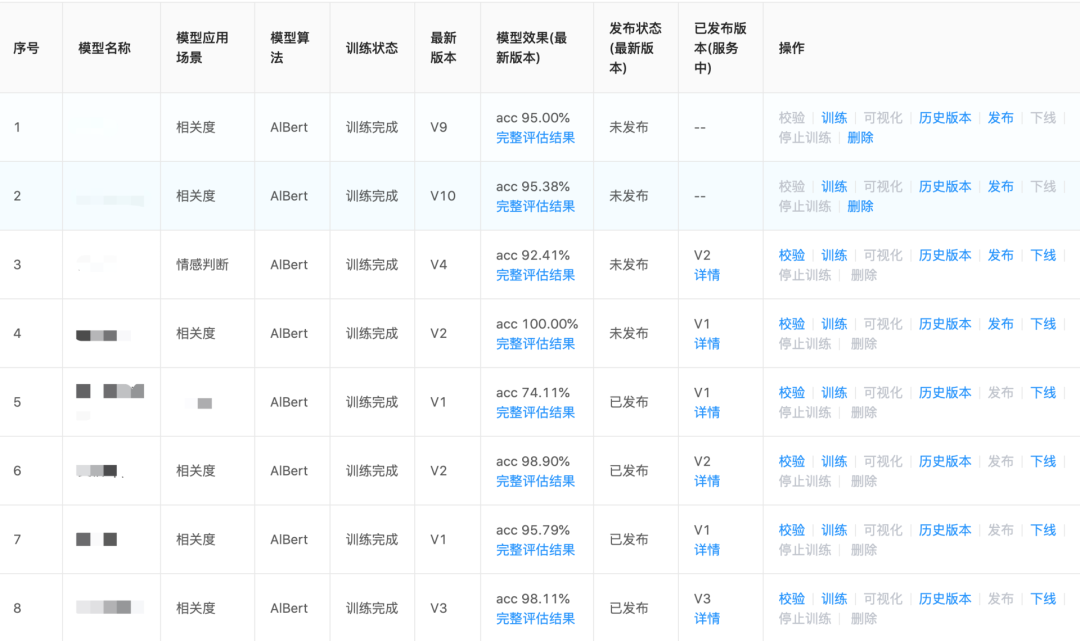Image resolution: width=1080 pixels, height=641 pixels.
Task: Open 历史版本 for row 1
Action: (x=945, y=118)
